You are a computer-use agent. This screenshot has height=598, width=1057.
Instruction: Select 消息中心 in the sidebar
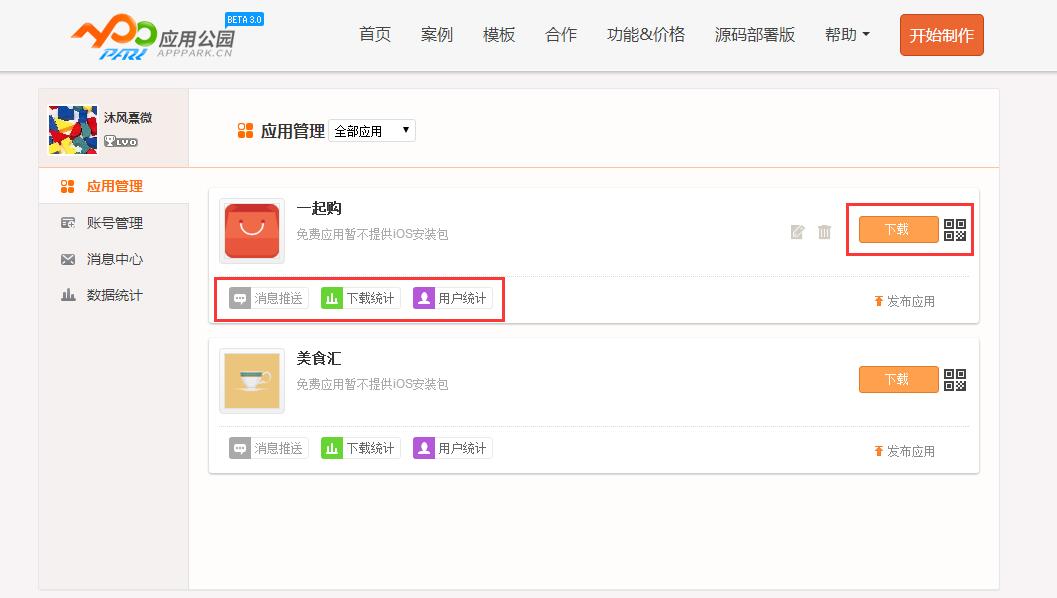(114, 259)
